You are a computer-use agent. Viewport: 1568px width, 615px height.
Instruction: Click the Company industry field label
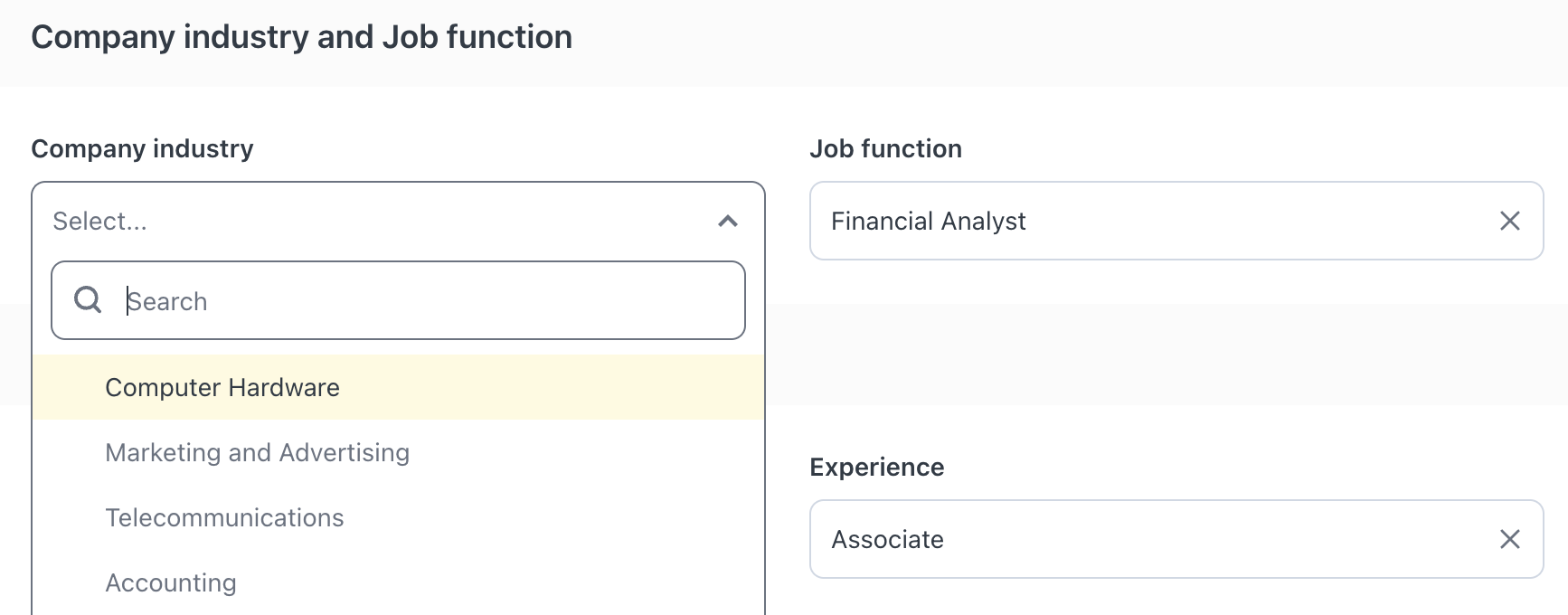coord(142,148)
